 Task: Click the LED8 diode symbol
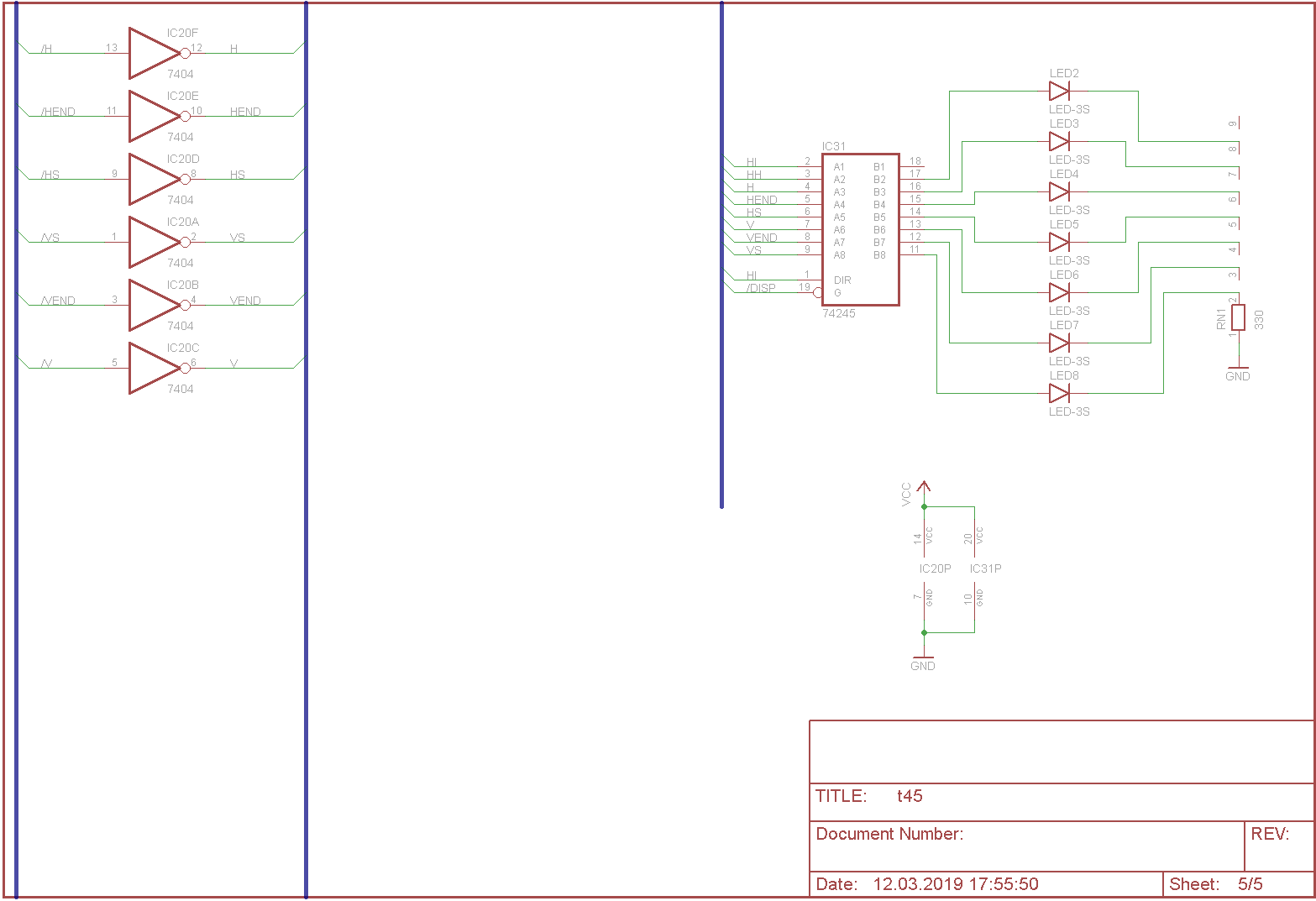(x=1059, y=393)
